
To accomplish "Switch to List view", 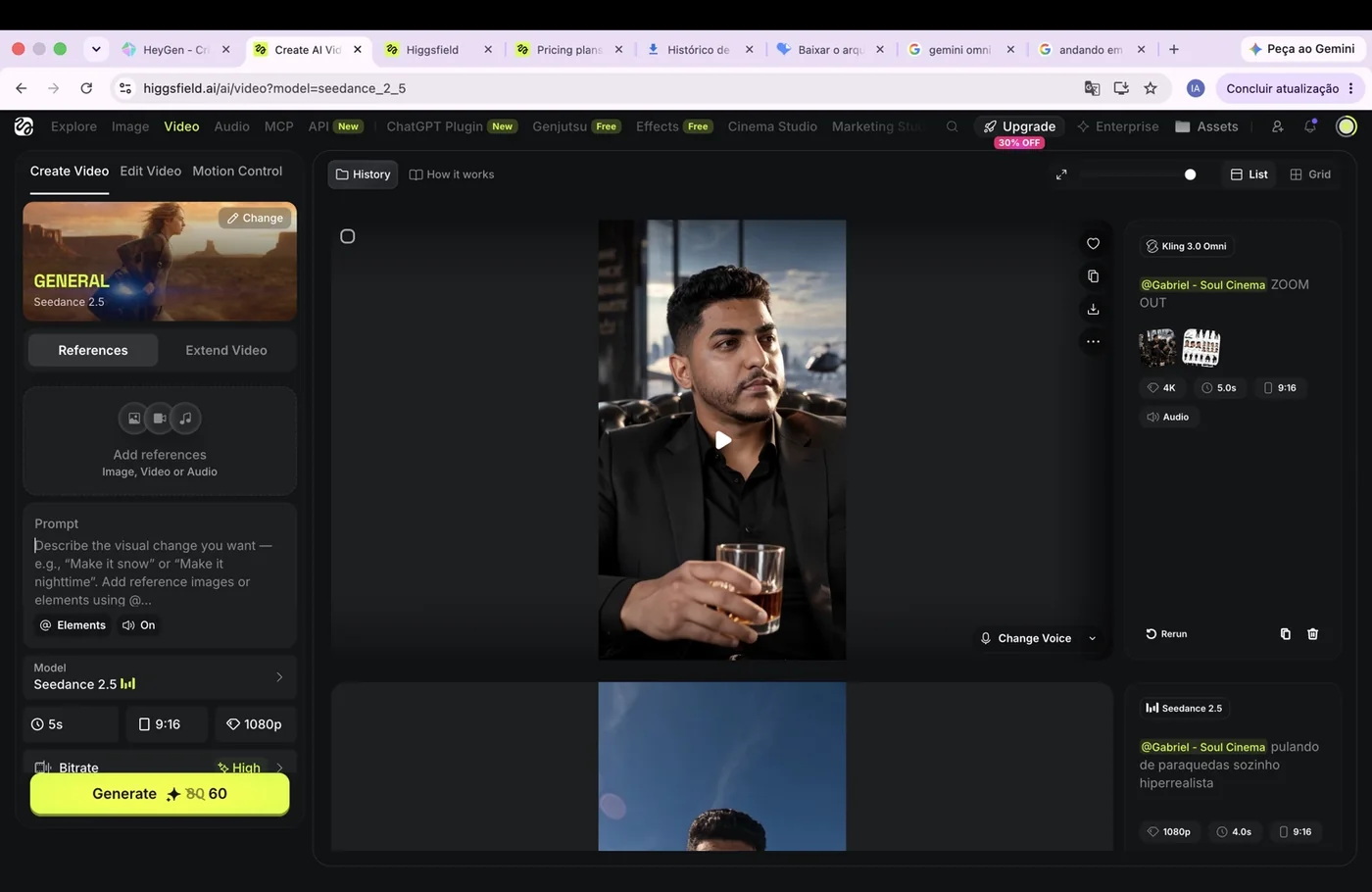I will (1249, 174).
